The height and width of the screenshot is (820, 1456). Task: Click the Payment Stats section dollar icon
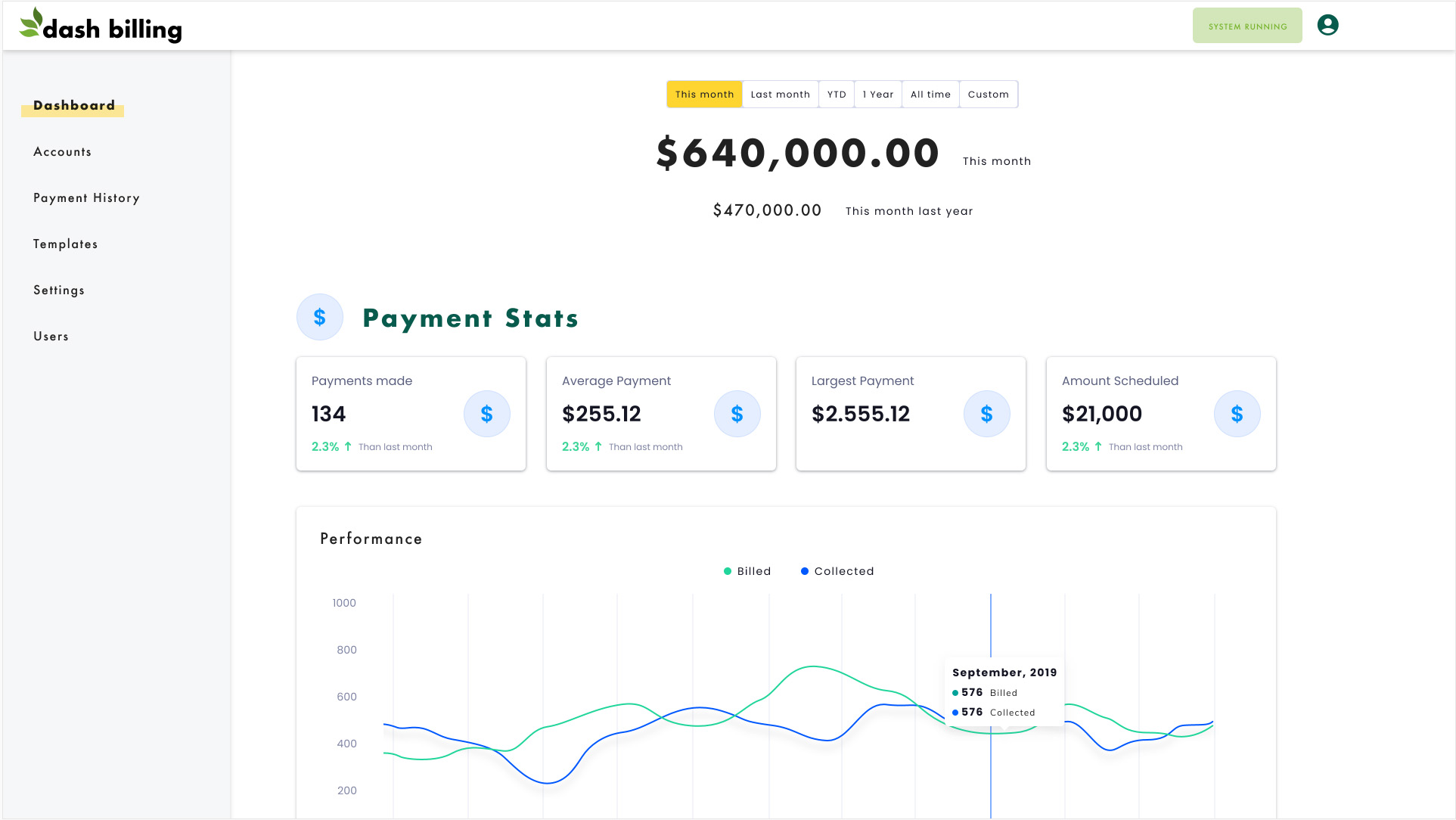click(x=319, y=316)
